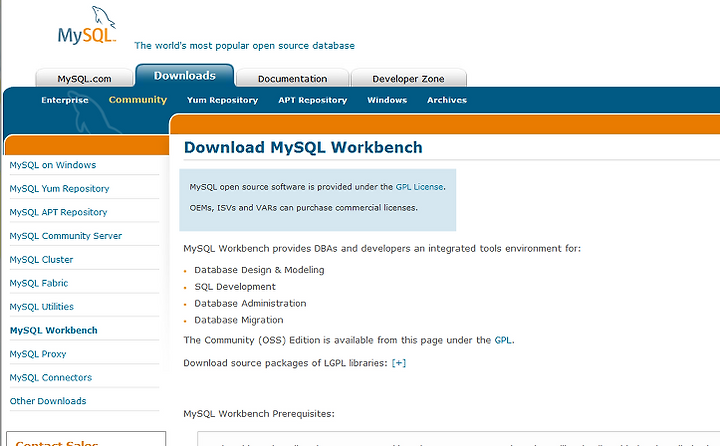Click 'Database Administration' bullet text
This screenshot has width=720, height=446.
(250, 303)
